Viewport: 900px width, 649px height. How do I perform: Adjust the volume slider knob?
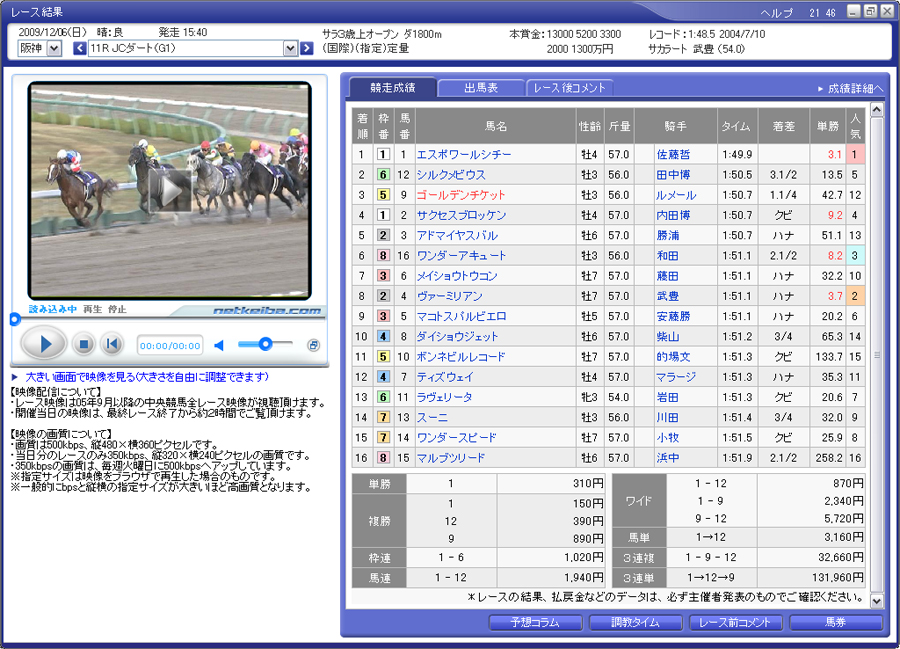point(265,344)
